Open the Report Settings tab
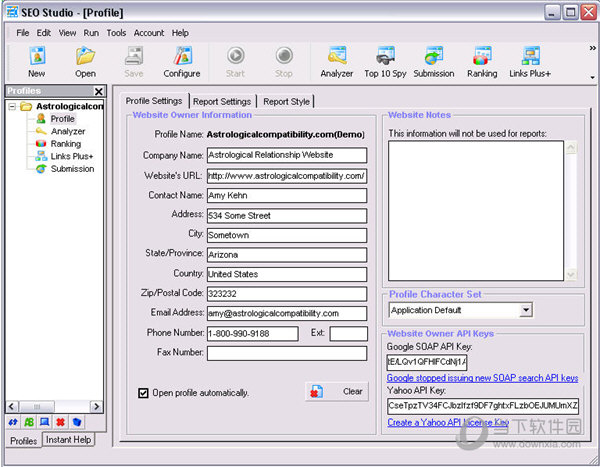 coord(222,102)
